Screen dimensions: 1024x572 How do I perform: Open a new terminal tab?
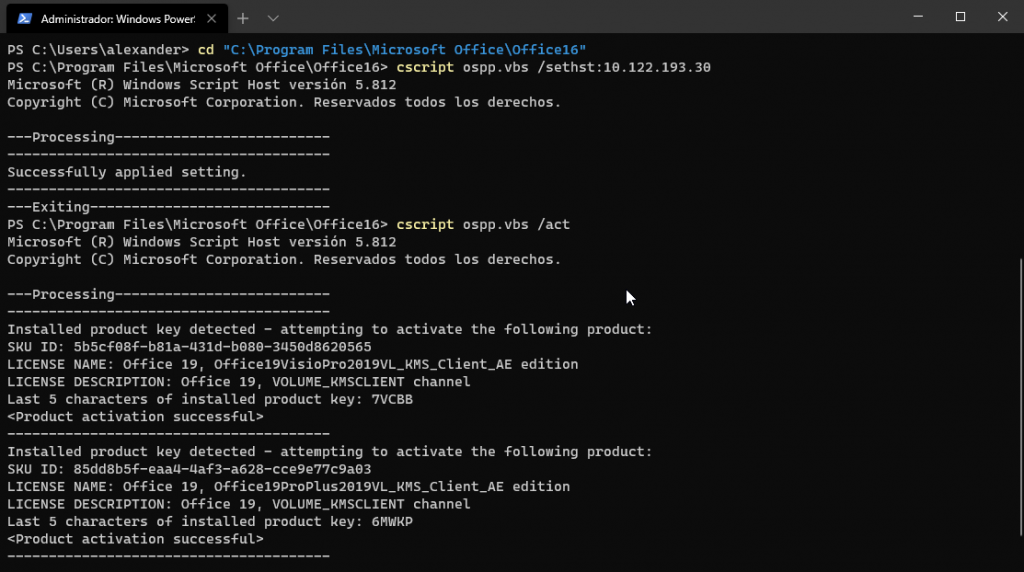[243, 19]
